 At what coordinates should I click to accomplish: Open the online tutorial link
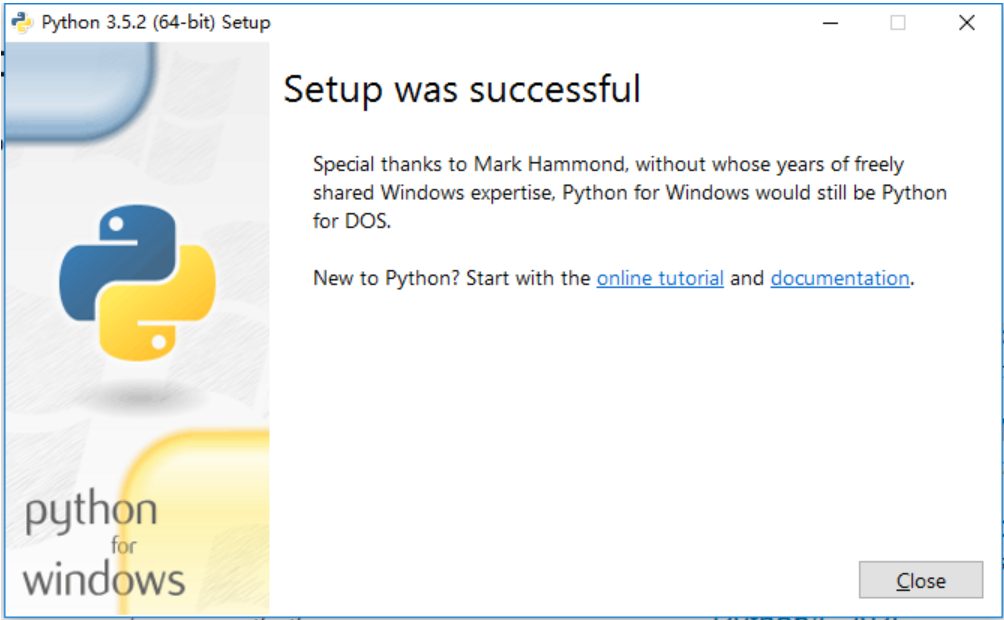(x=659, y=278)
